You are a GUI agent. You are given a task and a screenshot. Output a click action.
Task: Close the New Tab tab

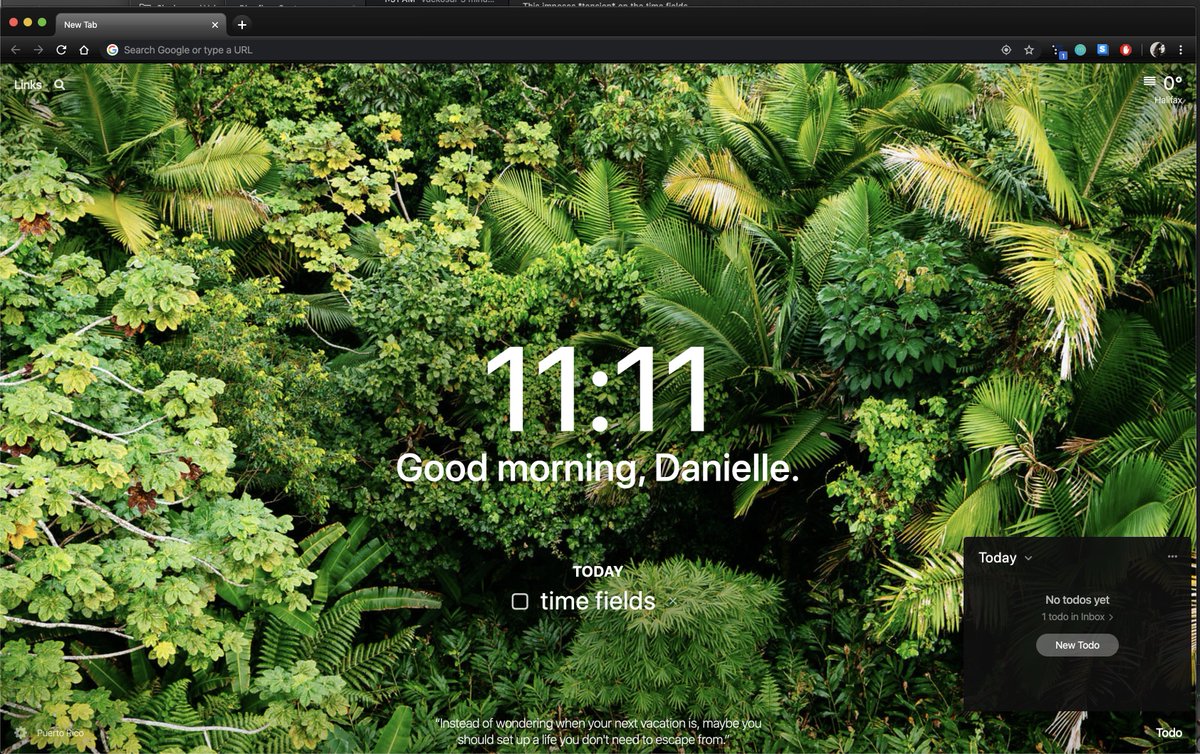coord(215,24)
